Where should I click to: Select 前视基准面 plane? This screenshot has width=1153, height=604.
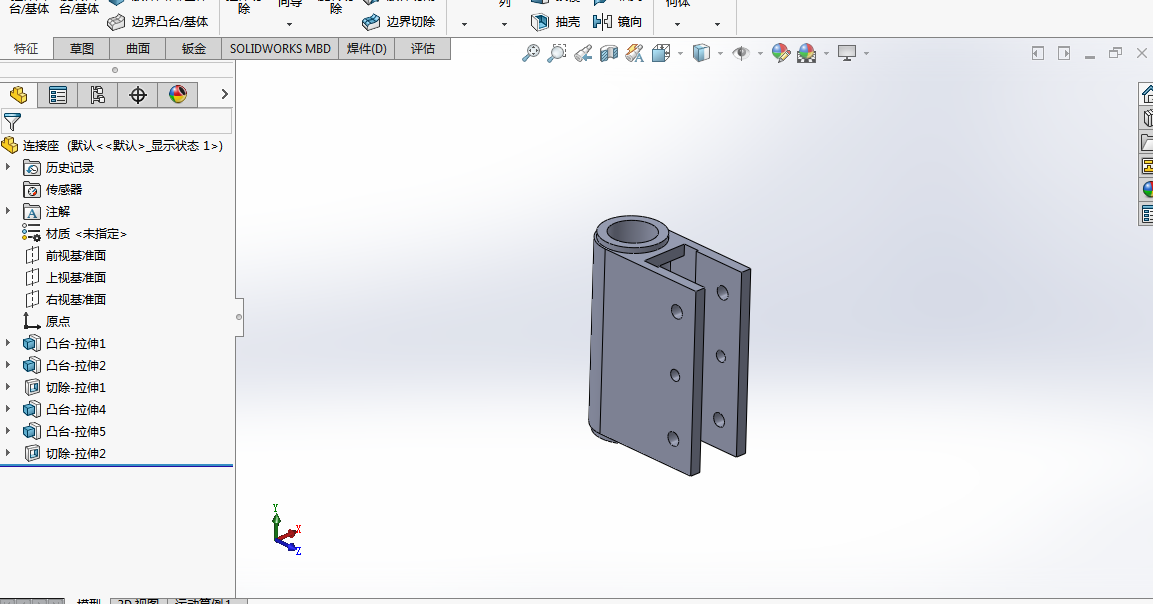(65, 255)
